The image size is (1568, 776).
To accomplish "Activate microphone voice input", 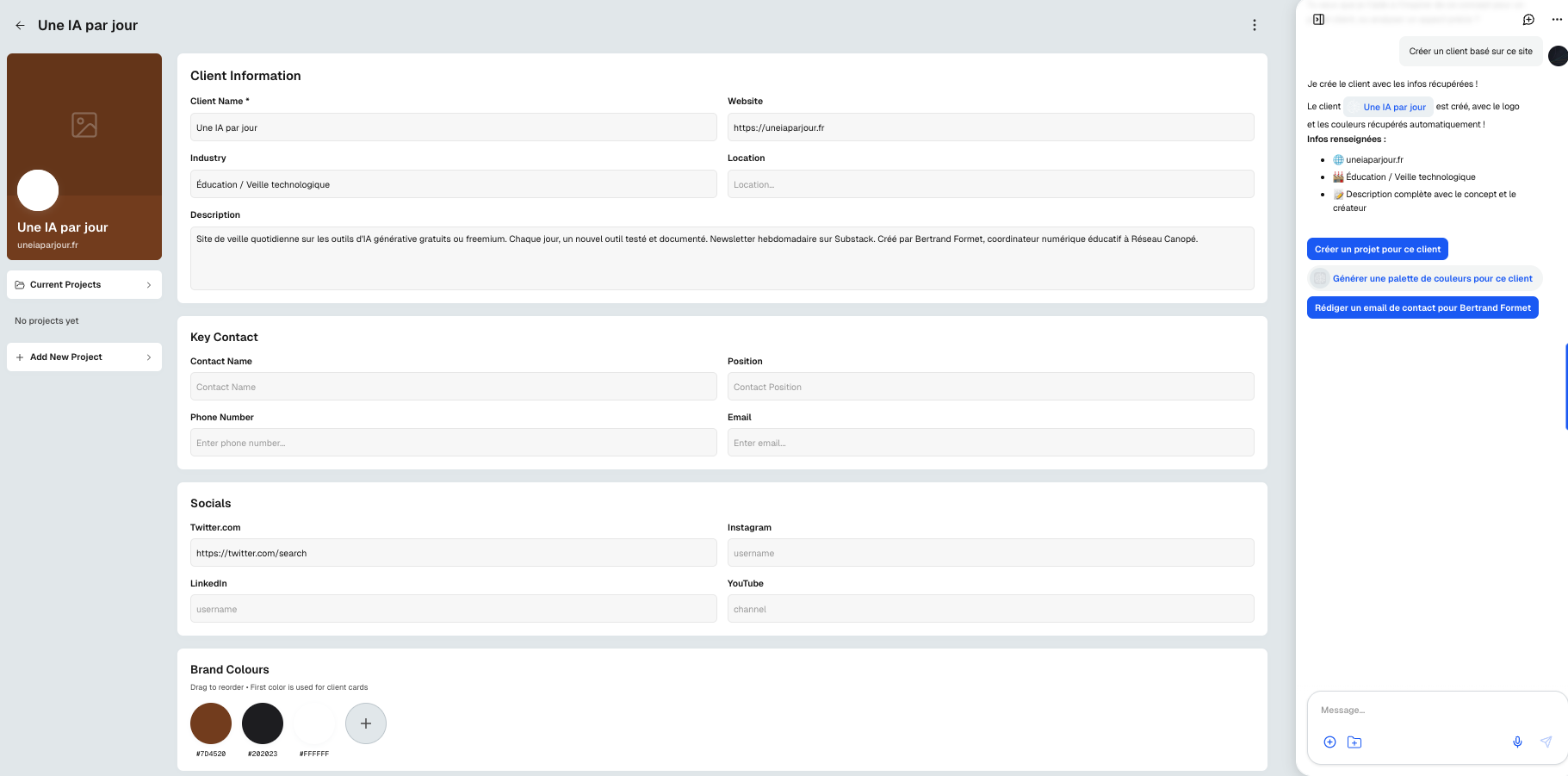I will (1517, 742).
